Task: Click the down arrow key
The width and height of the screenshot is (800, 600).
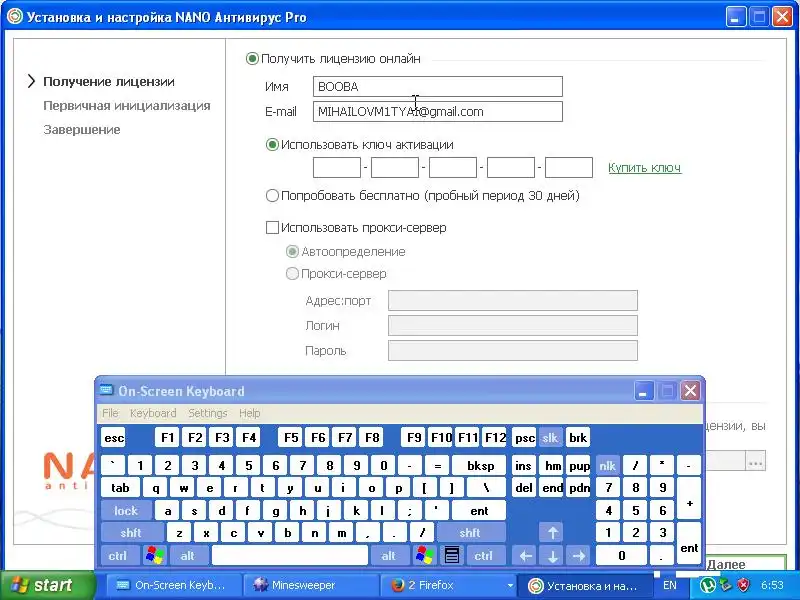Action: coord(553,556)
